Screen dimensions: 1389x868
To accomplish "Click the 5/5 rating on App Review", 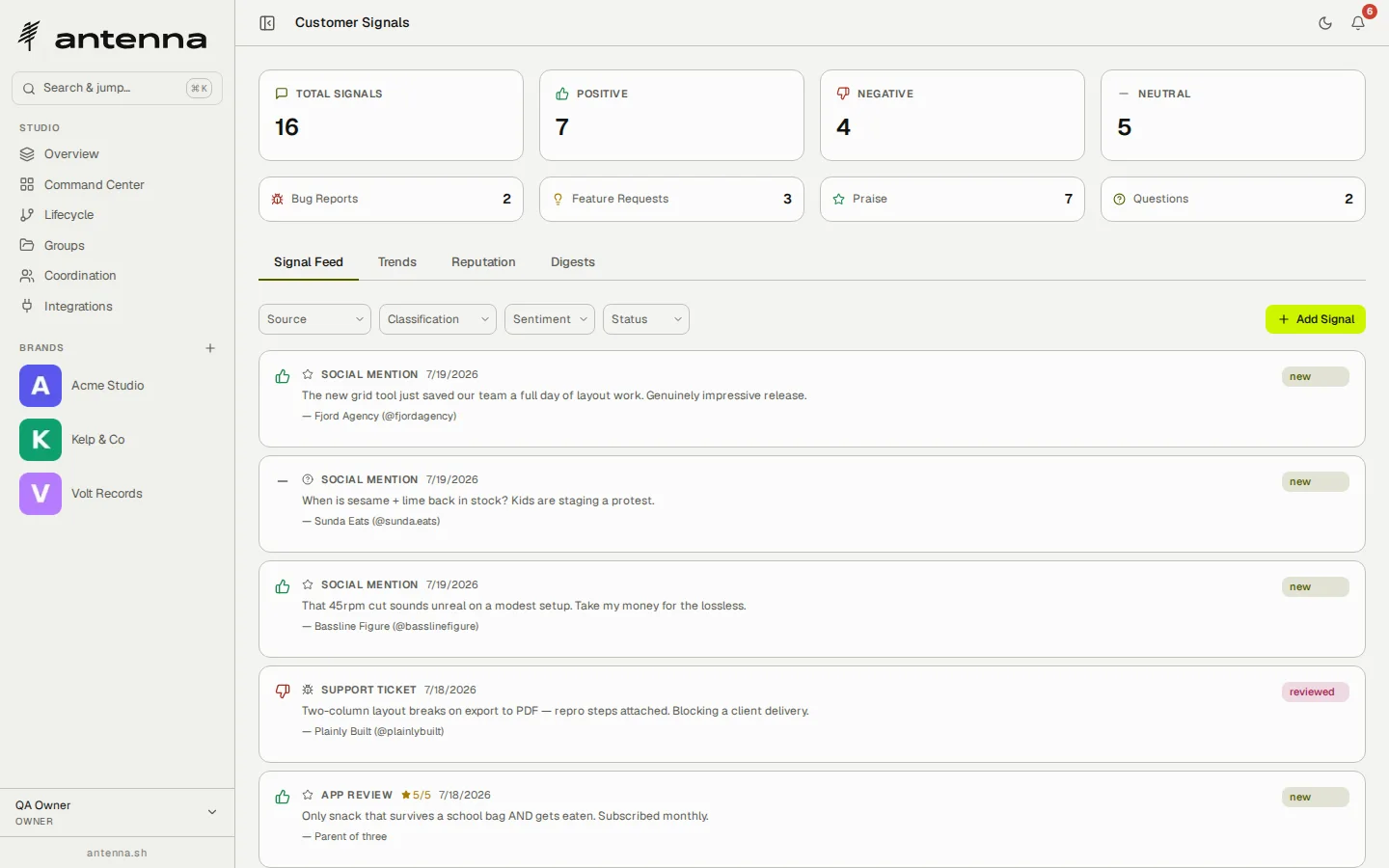I will point(416,796).
